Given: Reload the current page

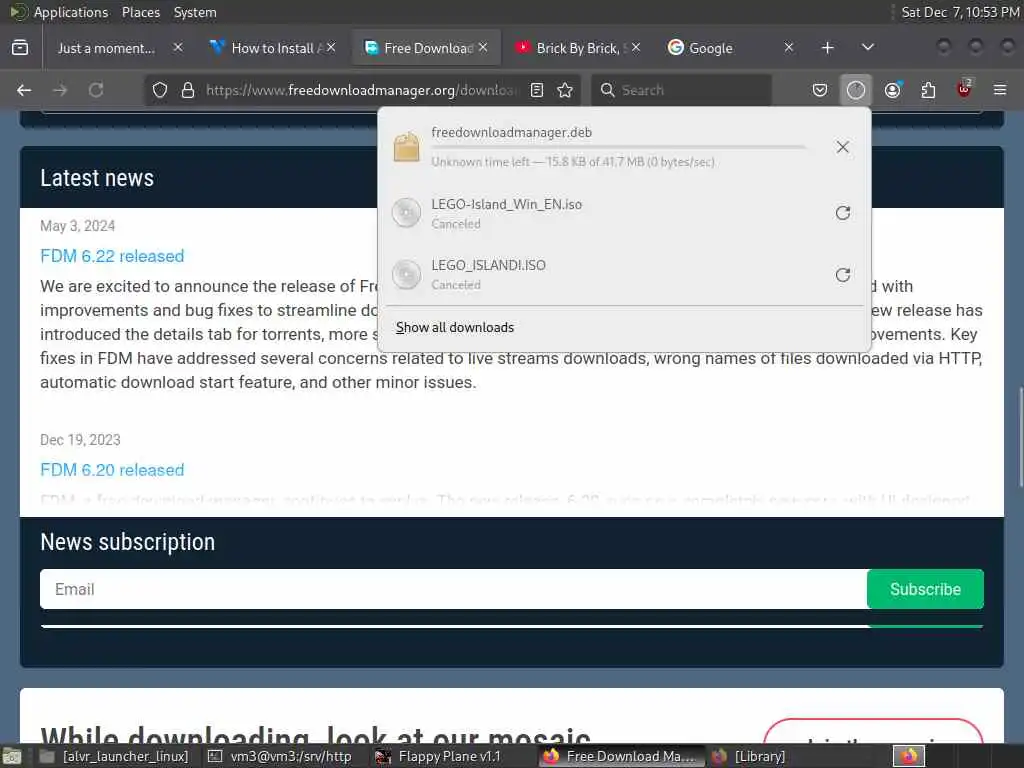Looking at the screenshot, I should point(96,90).
